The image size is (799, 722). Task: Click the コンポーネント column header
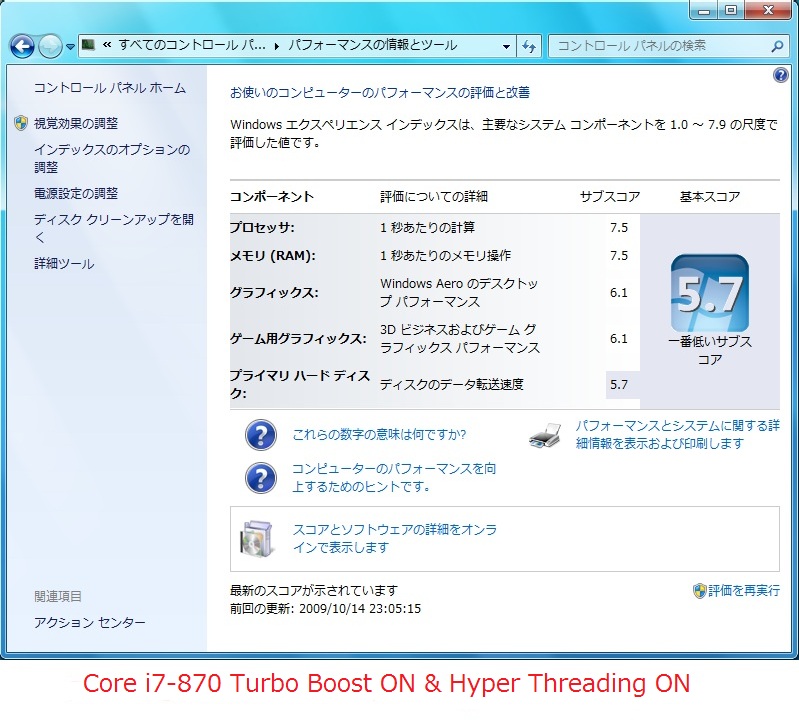272,197
